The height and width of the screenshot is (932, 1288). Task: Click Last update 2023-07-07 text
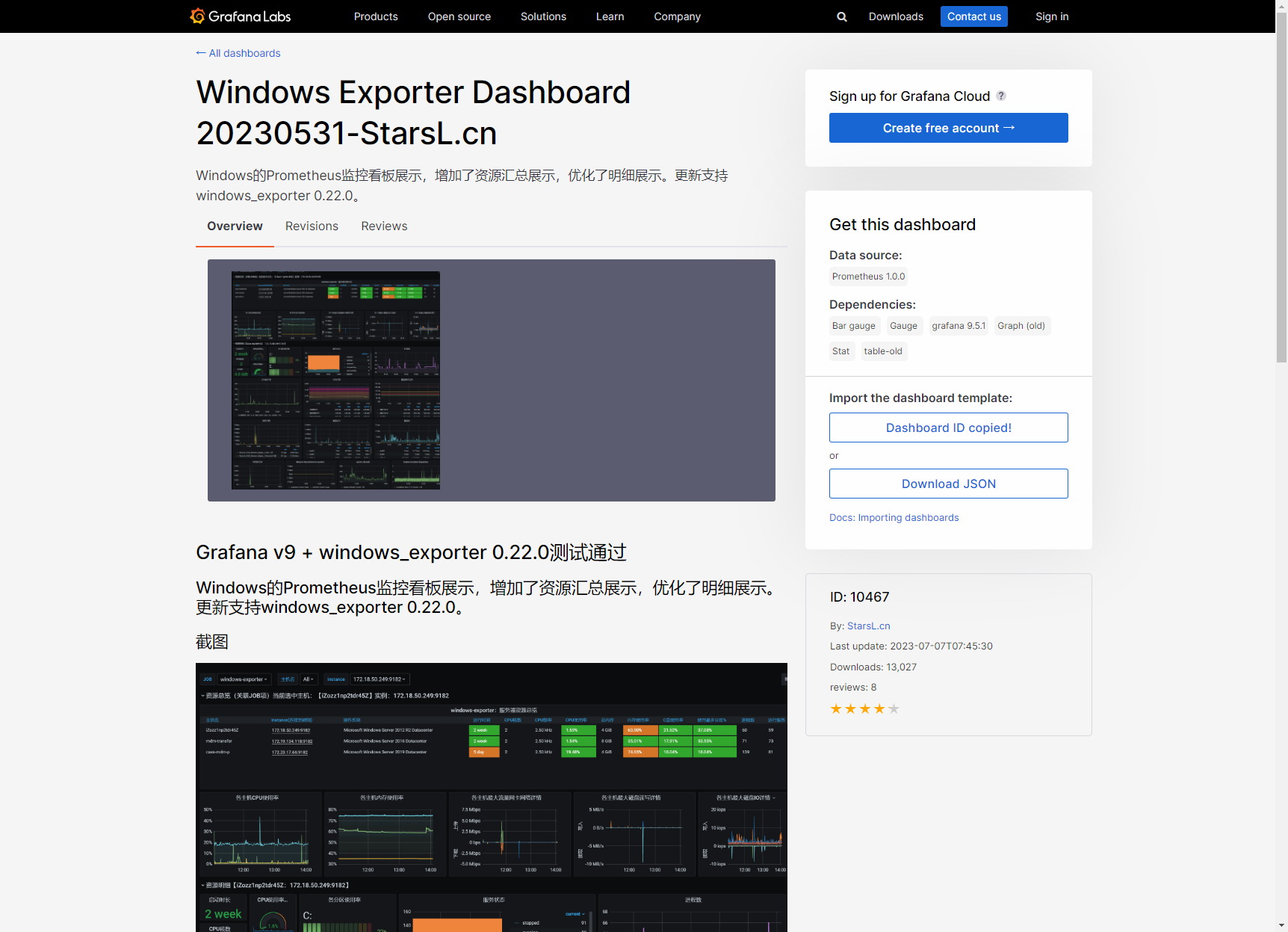coord(911,646)
